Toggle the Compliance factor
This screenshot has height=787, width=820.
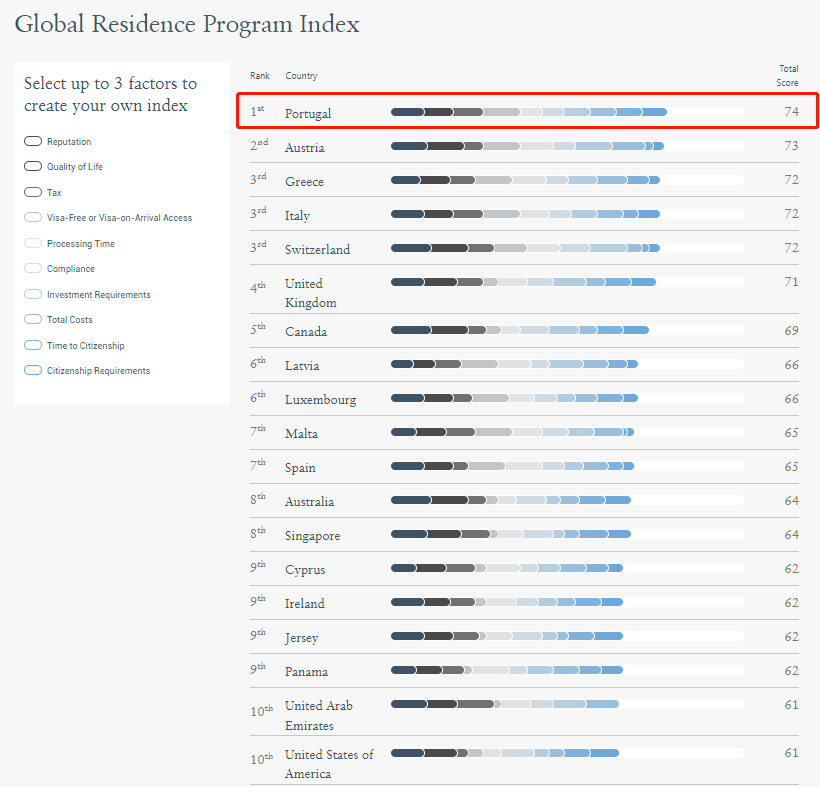pos(33,269)
